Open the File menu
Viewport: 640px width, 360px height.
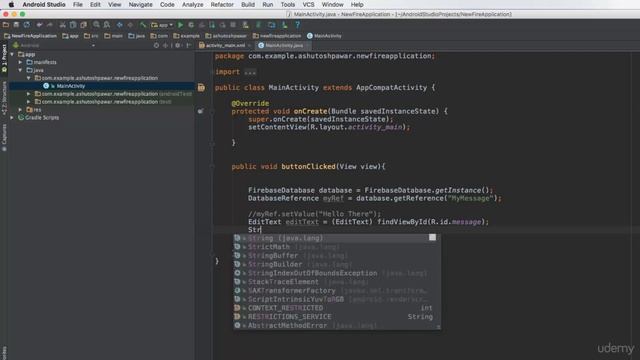click(x=78, y=4)
